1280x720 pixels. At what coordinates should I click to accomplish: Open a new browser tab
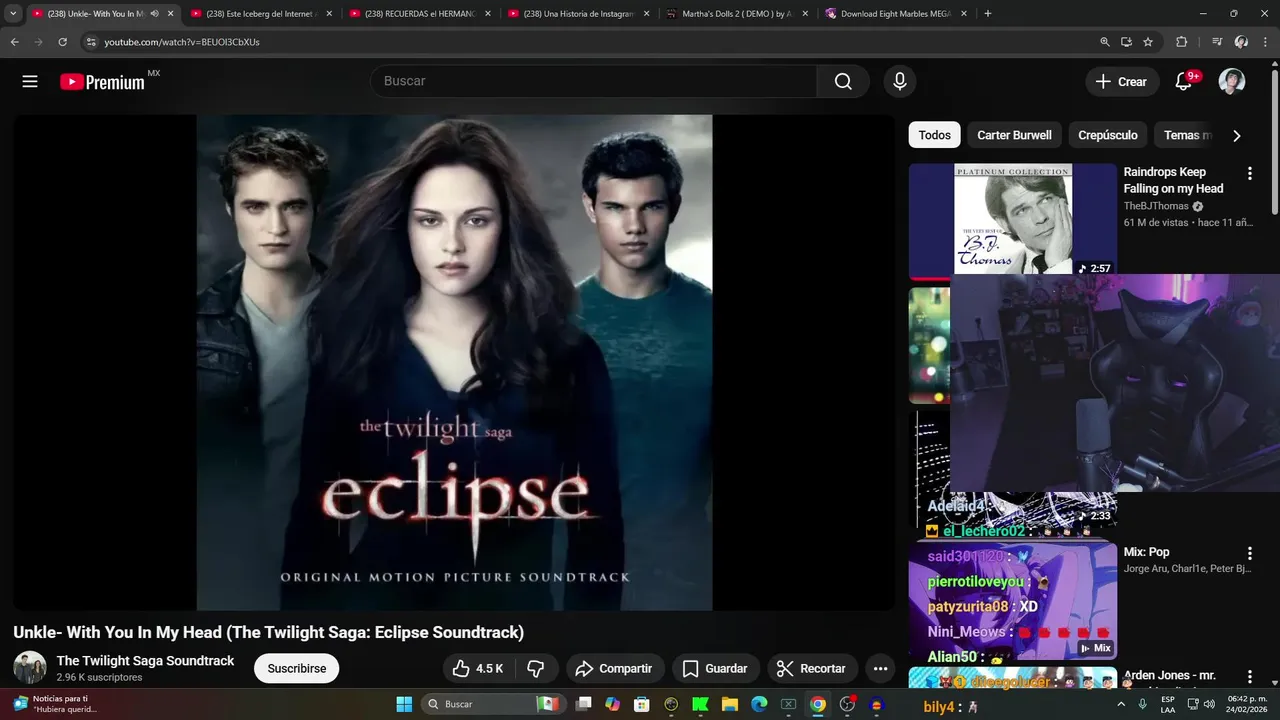coord(988,14)
